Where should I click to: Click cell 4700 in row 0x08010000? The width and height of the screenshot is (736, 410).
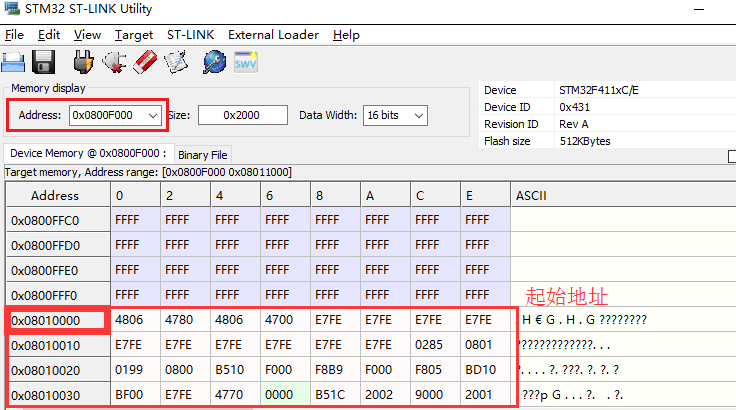coord(285,320)
